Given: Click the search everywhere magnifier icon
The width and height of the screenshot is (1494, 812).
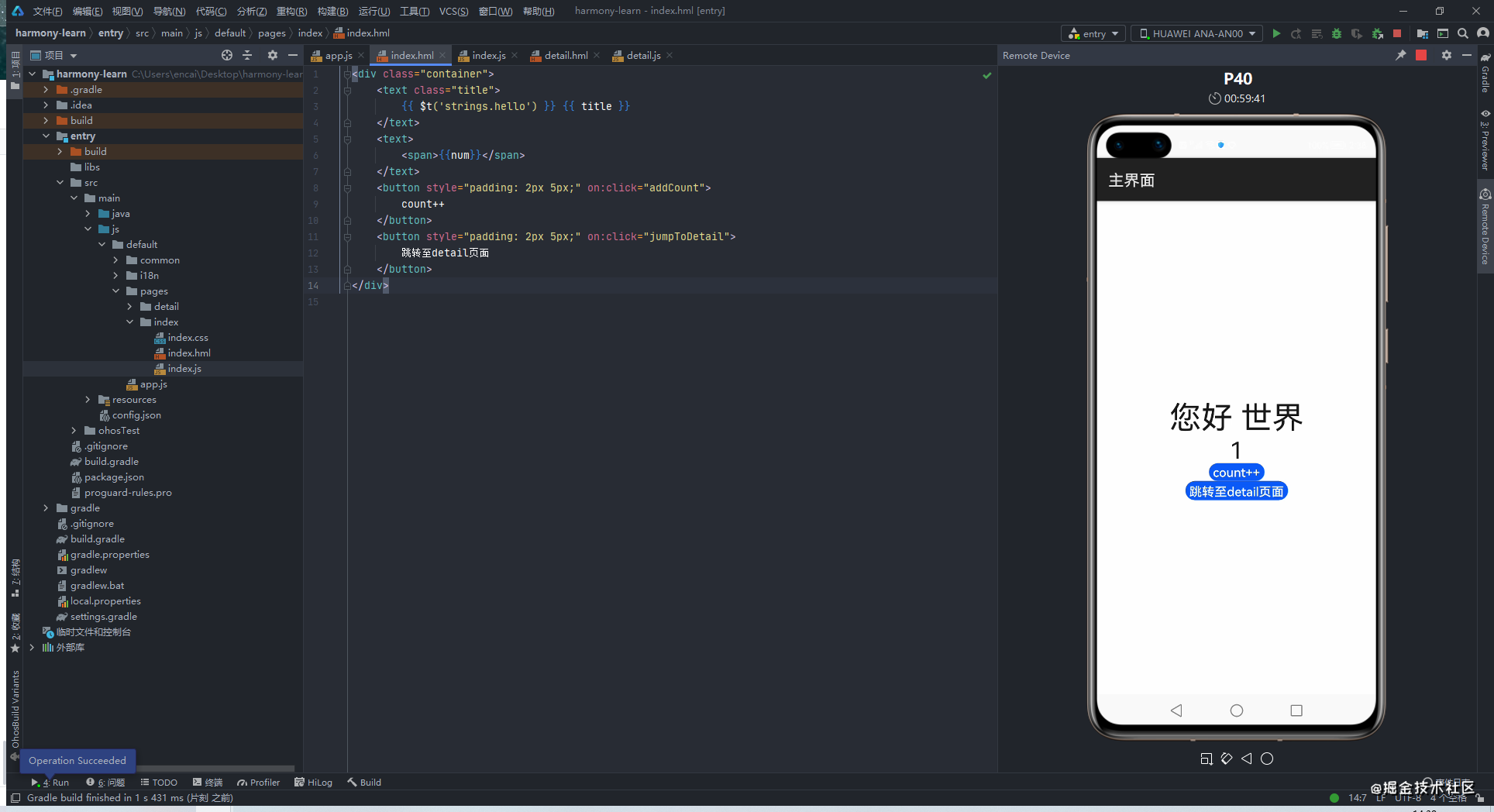Looking at the screenshot, I should pos(1463,33).
